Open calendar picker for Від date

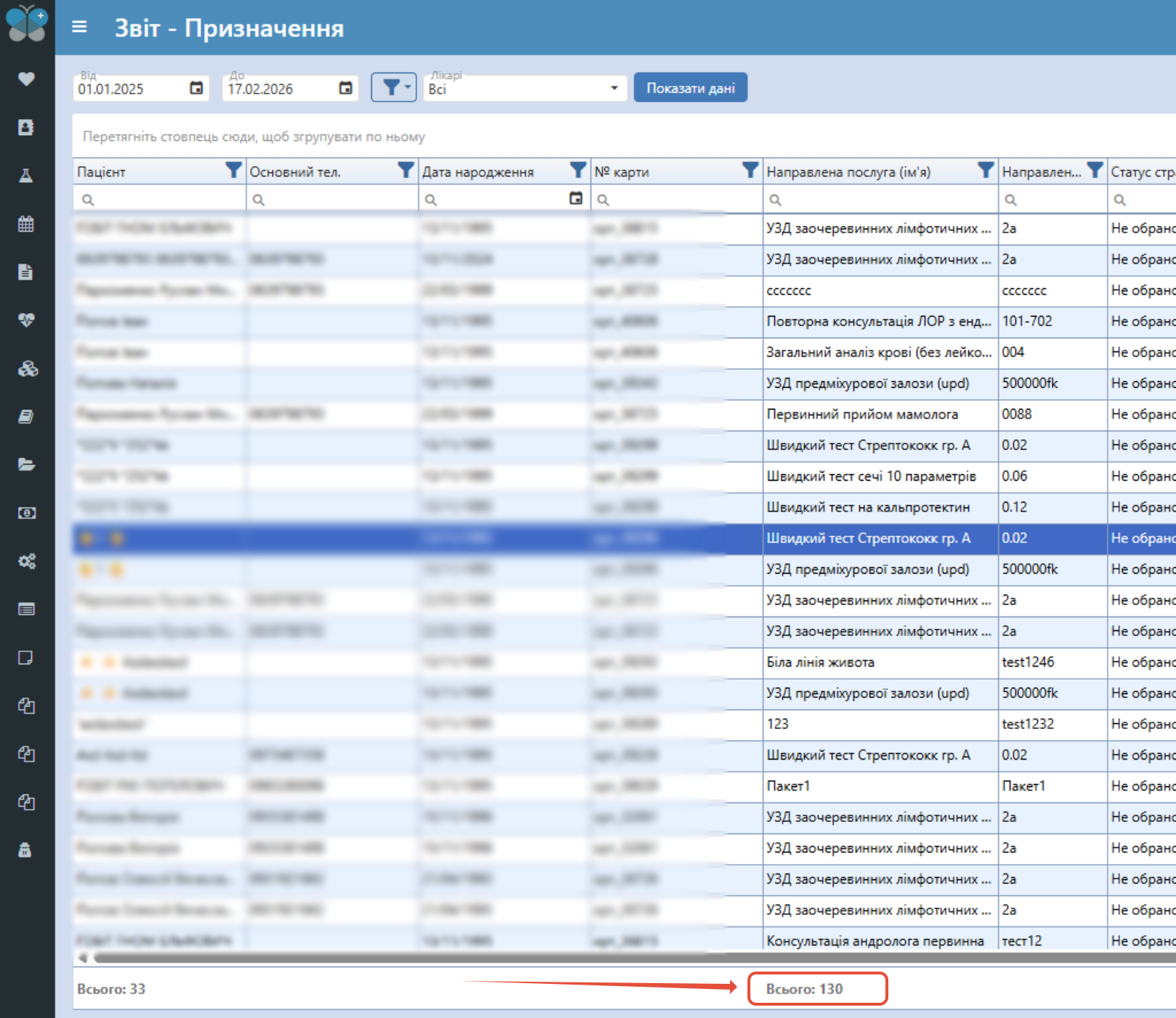point(196,88)
